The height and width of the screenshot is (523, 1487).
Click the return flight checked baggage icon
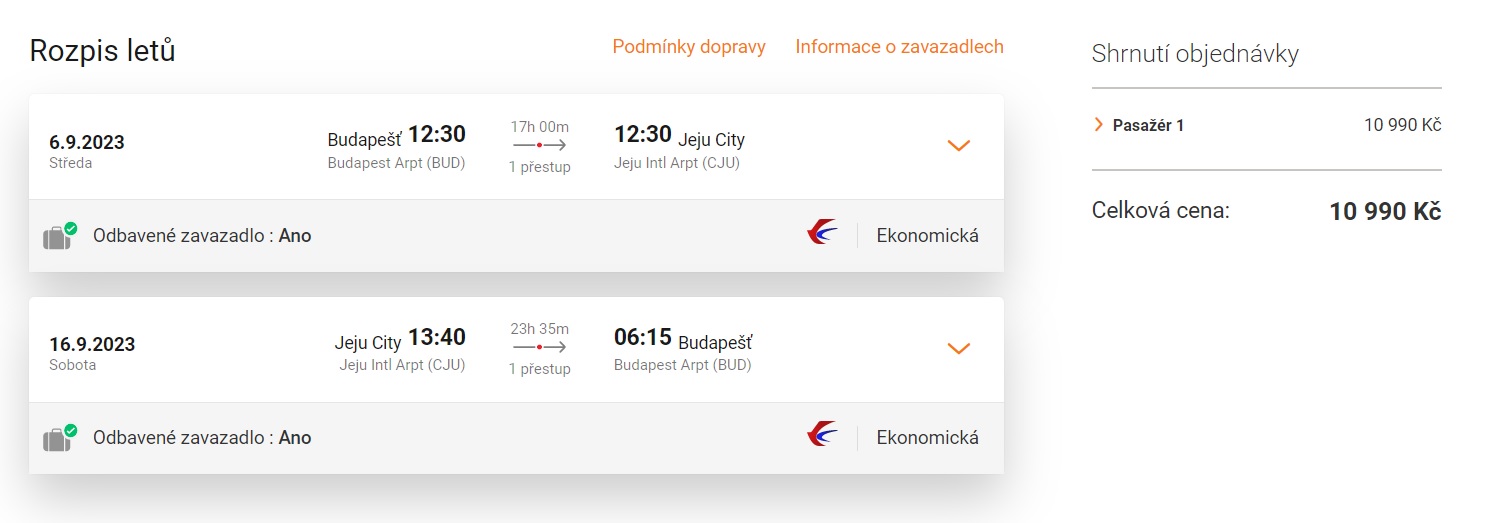pos(59,438)
